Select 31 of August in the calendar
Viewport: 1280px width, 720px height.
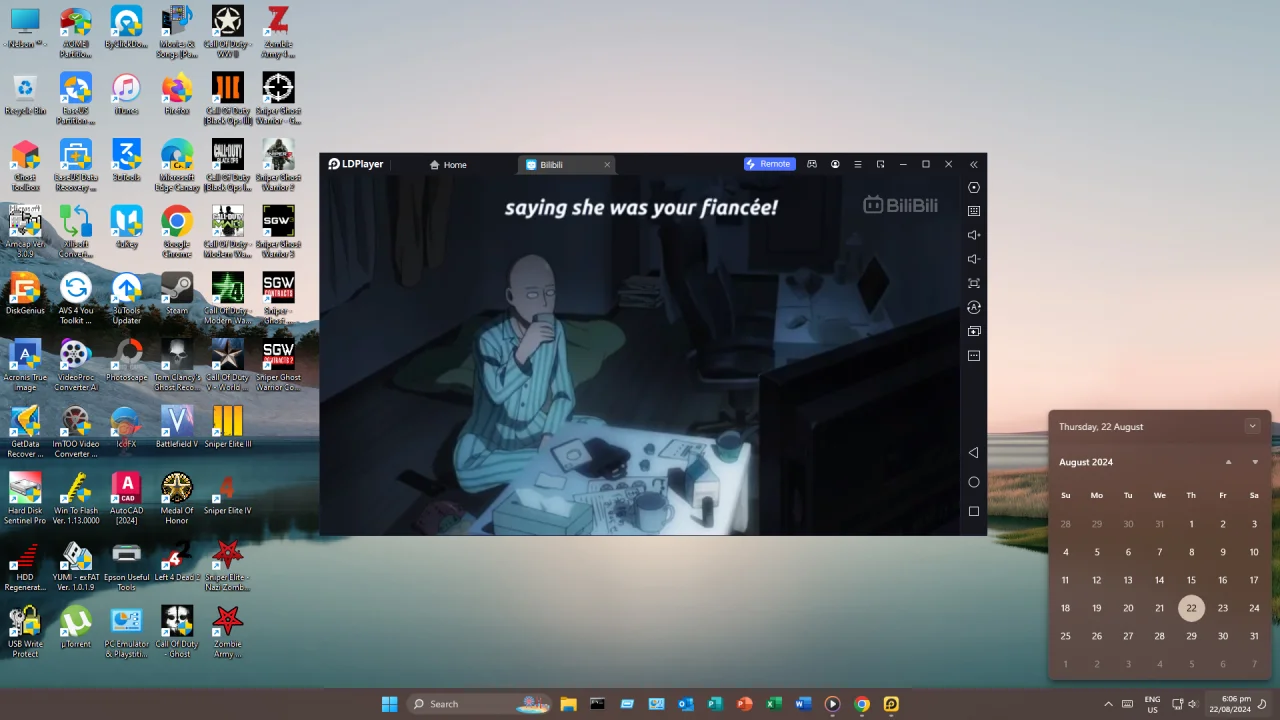1254,636
